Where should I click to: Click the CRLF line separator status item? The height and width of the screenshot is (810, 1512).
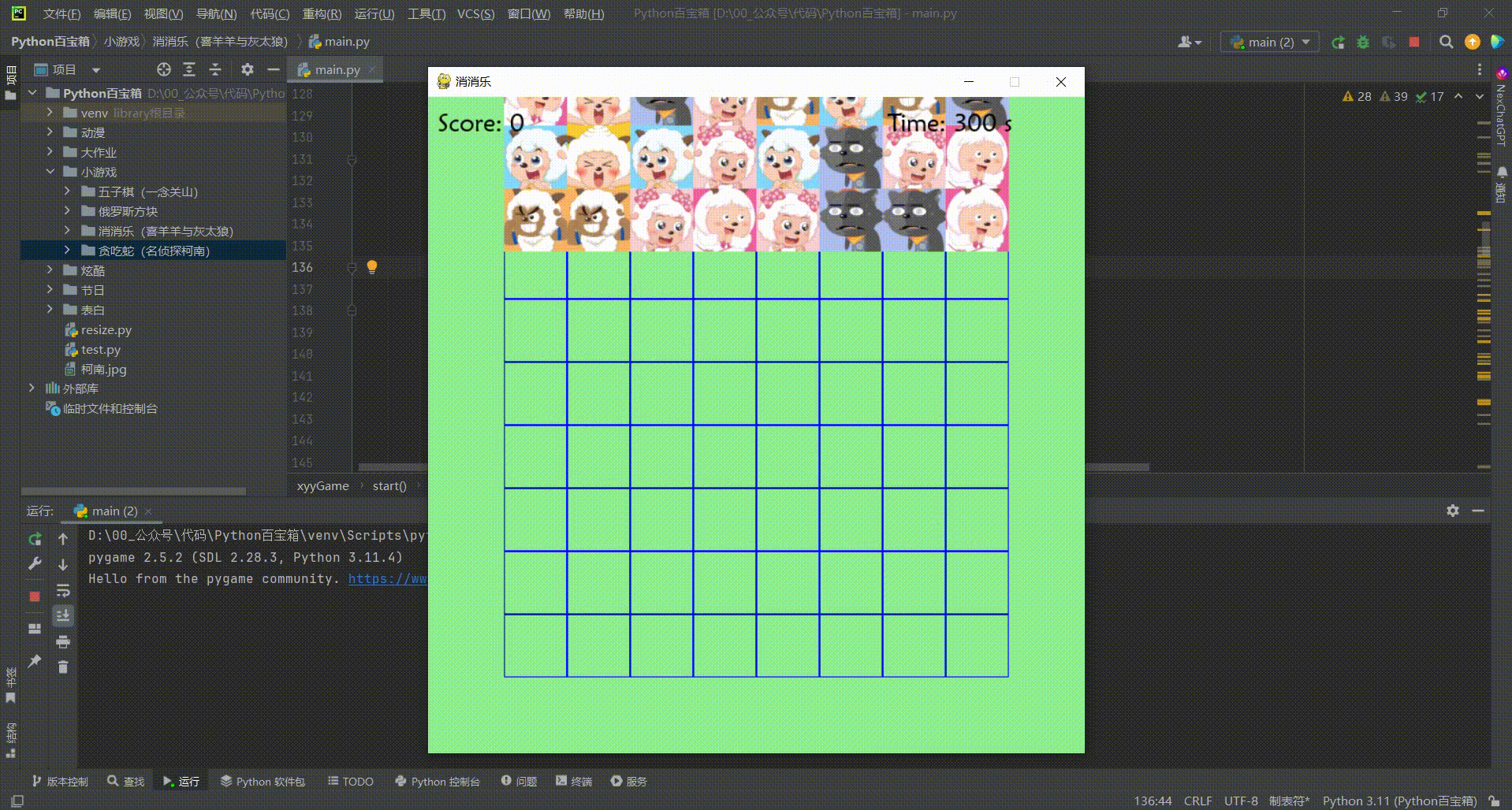point(1197,801)
